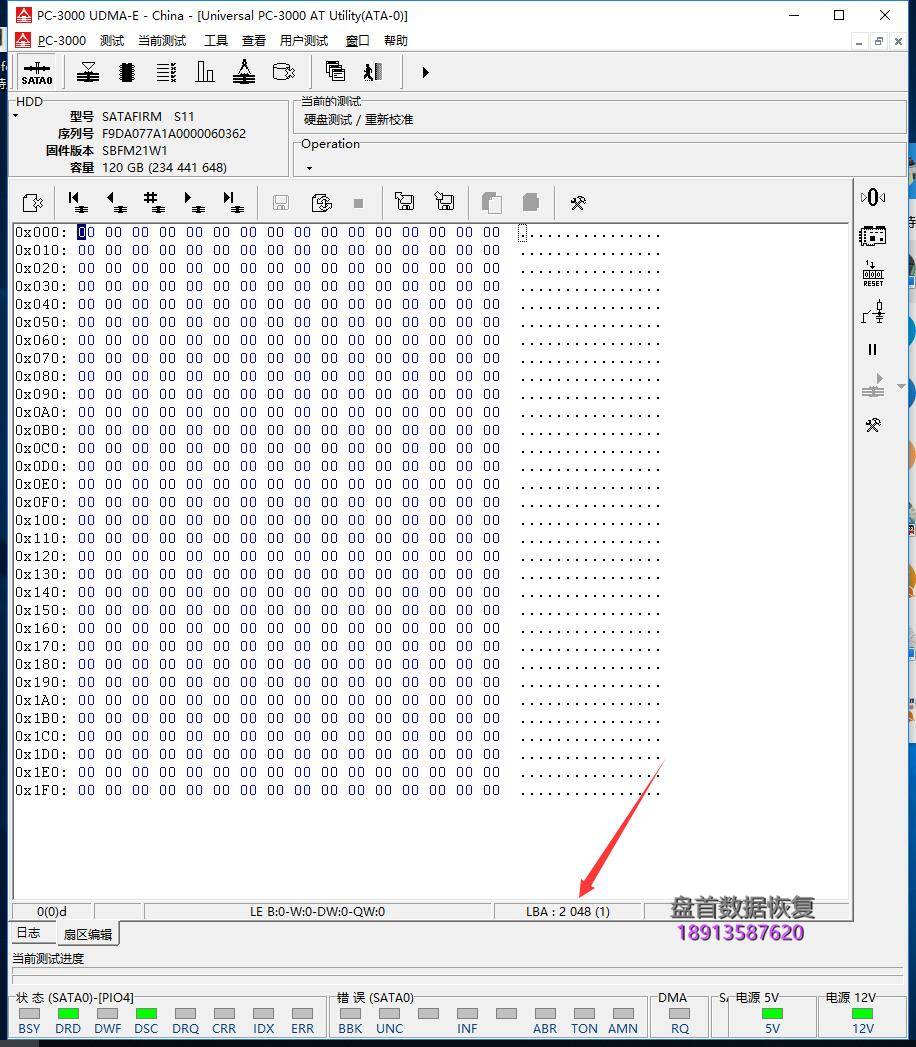916x1047 pixels.
Task: Open the 工具 menu
Action: click(x=214, y=40)
